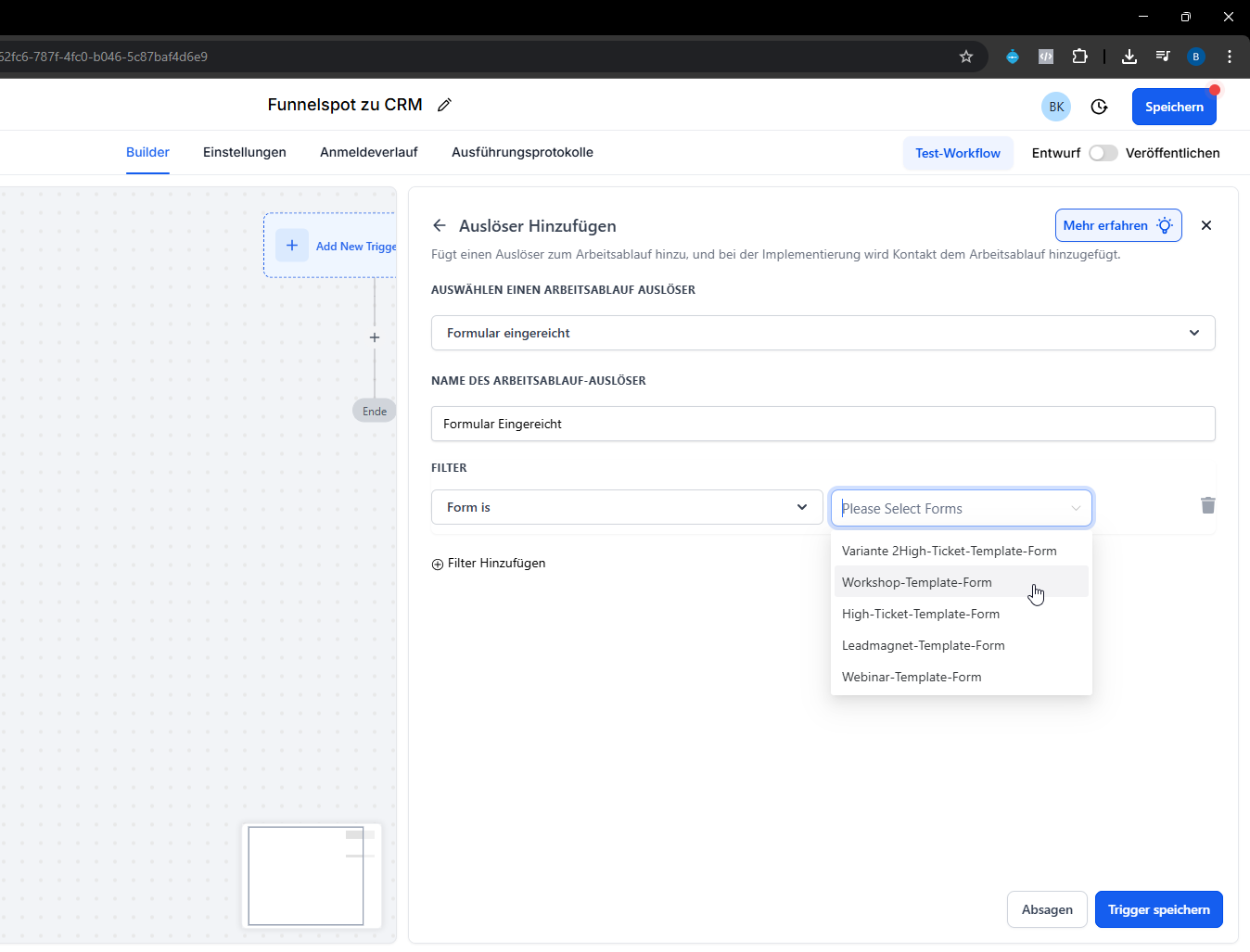Viewport: 1250px width, 952px height.
Task: Click the plus icon in Add New Trigger
Action: (x=292, y=245)
